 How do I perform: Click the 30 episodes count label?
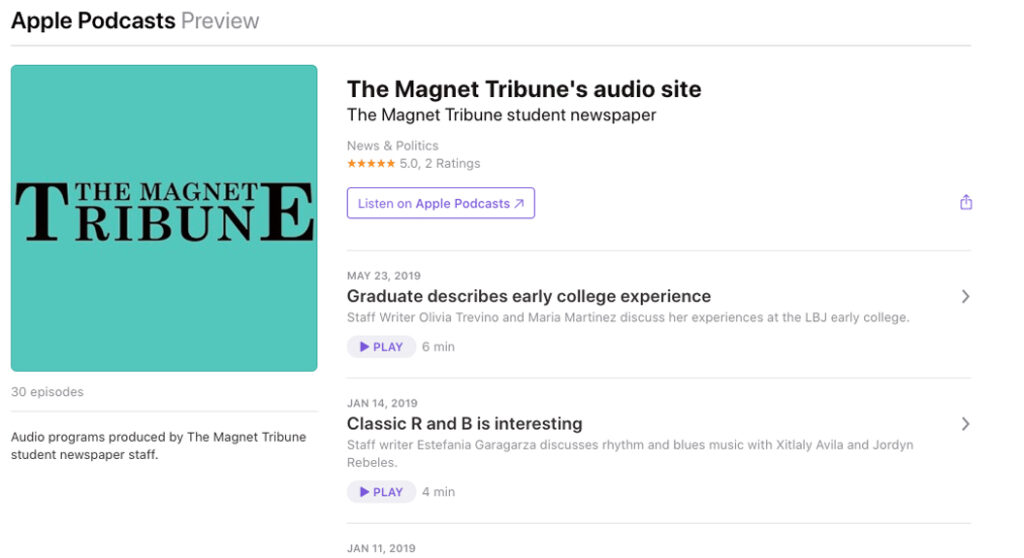47,392
